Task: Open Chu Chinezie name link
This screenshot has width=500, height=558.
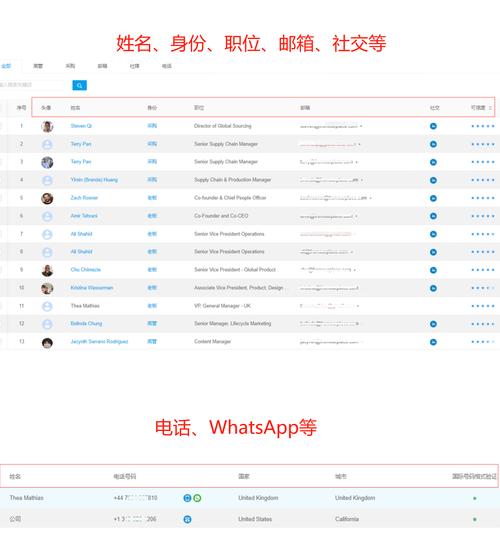Action: [85, 270]
